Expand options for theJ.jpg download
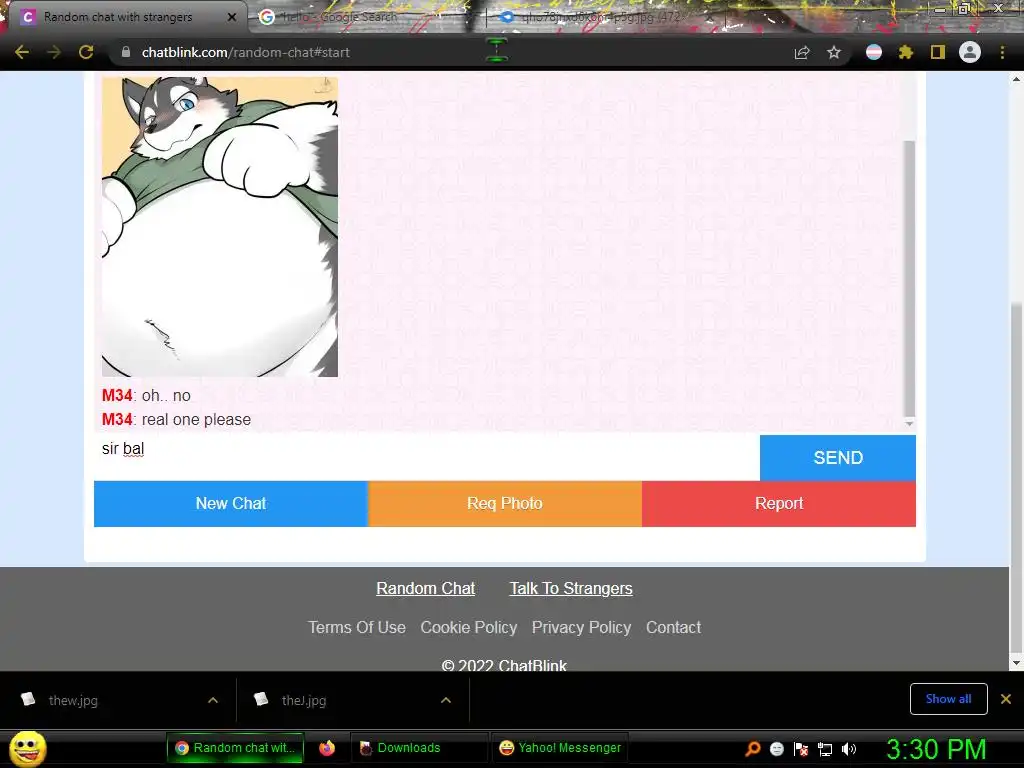Image resolution: width=1024 pixels, height=768 pixels. pos(446,700)
